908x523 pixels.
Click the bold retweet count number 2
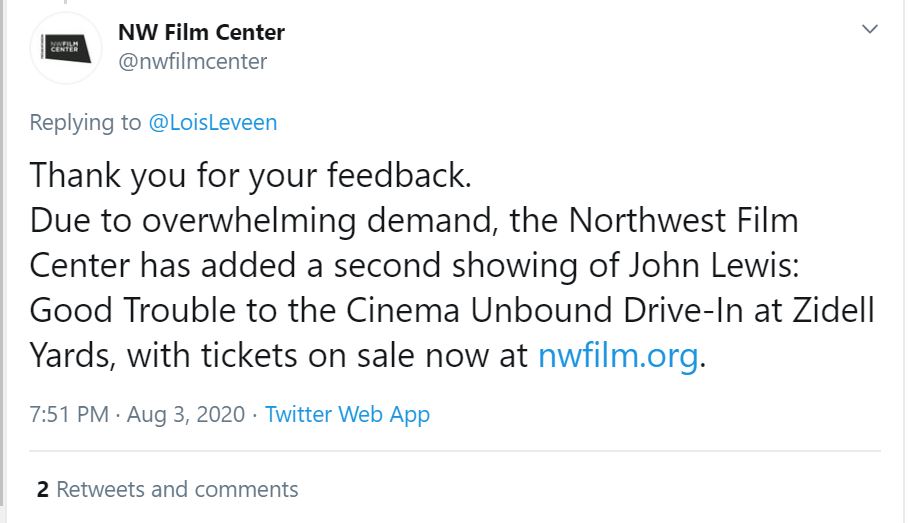coord(42,489)
